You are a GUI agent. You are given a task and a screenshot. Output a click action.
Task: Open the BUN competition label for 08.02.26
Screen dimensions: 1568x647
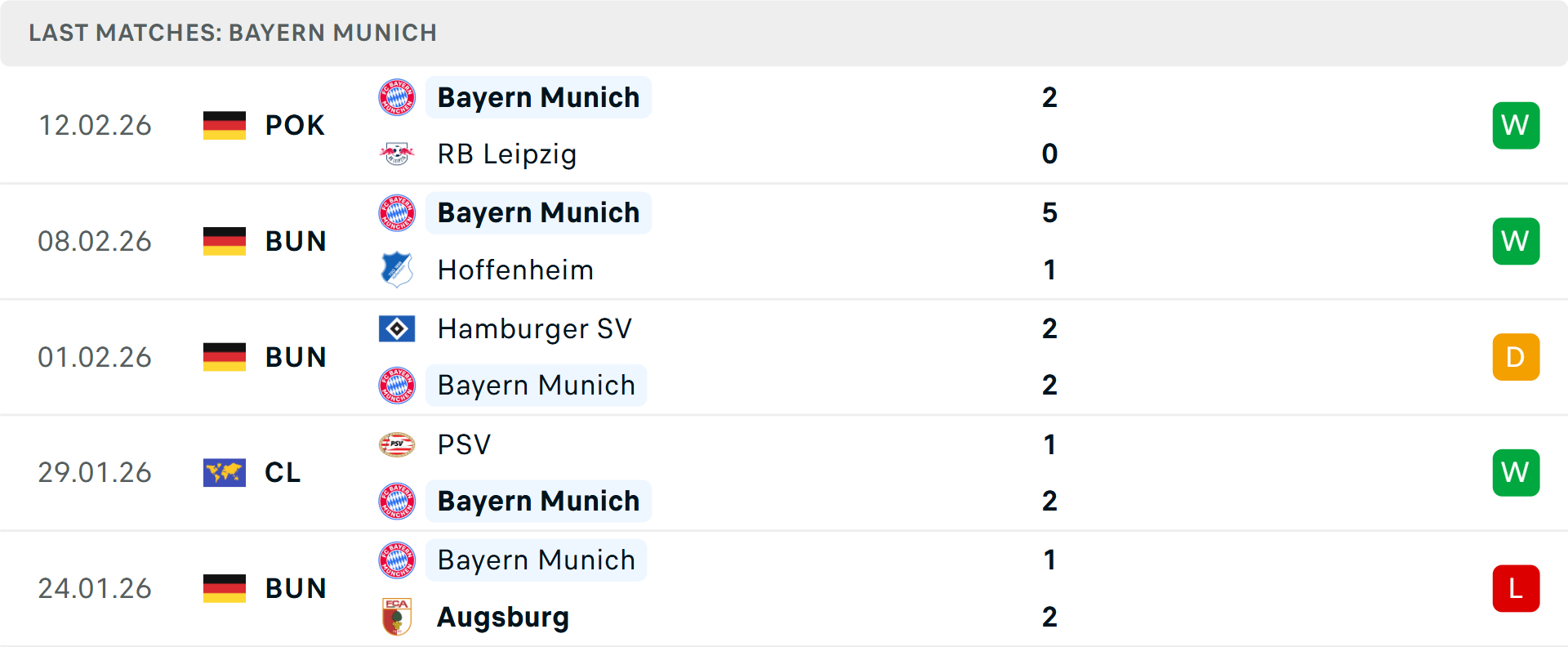click(295, 241)
